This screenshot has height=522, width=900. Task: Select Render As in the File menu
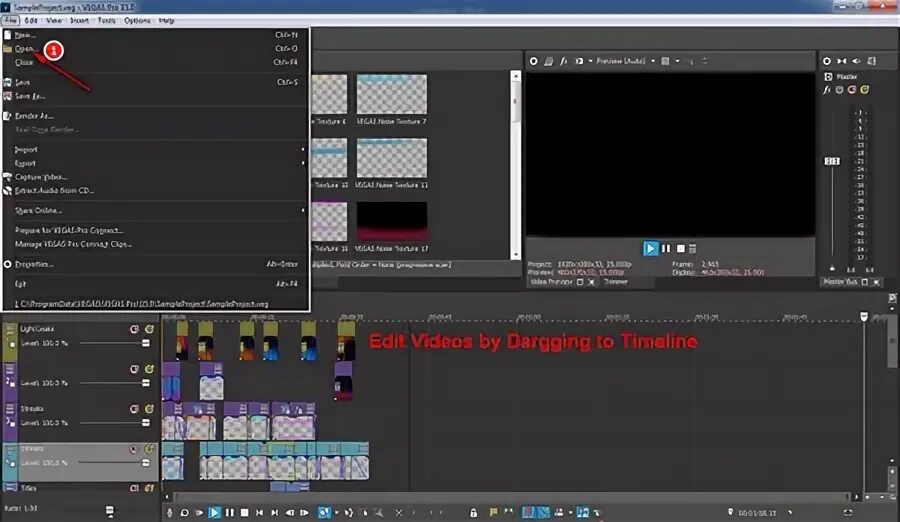click(155, 115)
